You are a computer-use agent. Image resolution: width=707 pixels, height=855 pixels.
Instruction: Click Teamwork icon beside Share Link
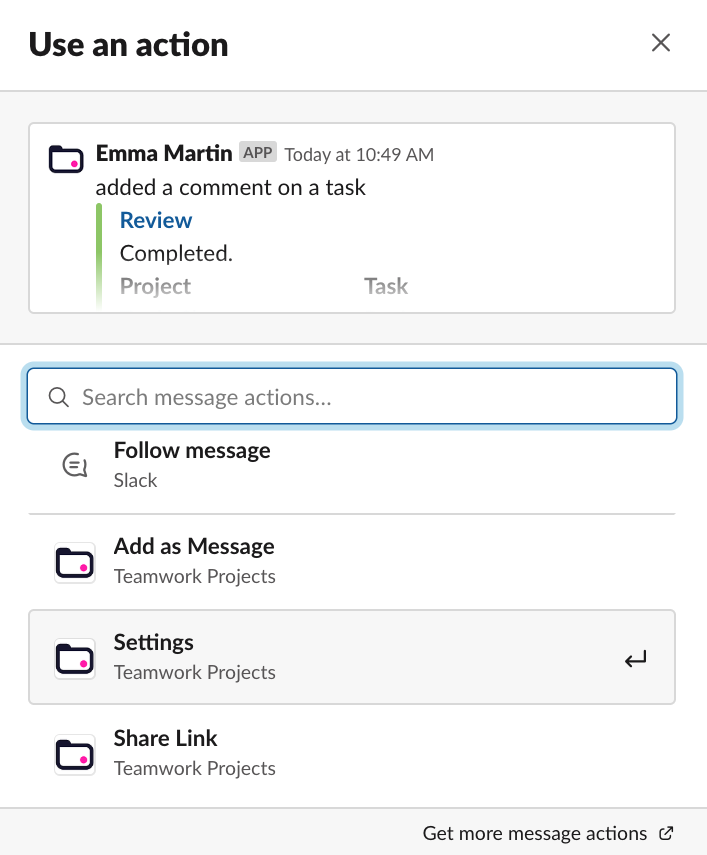(x=75, y=754)
